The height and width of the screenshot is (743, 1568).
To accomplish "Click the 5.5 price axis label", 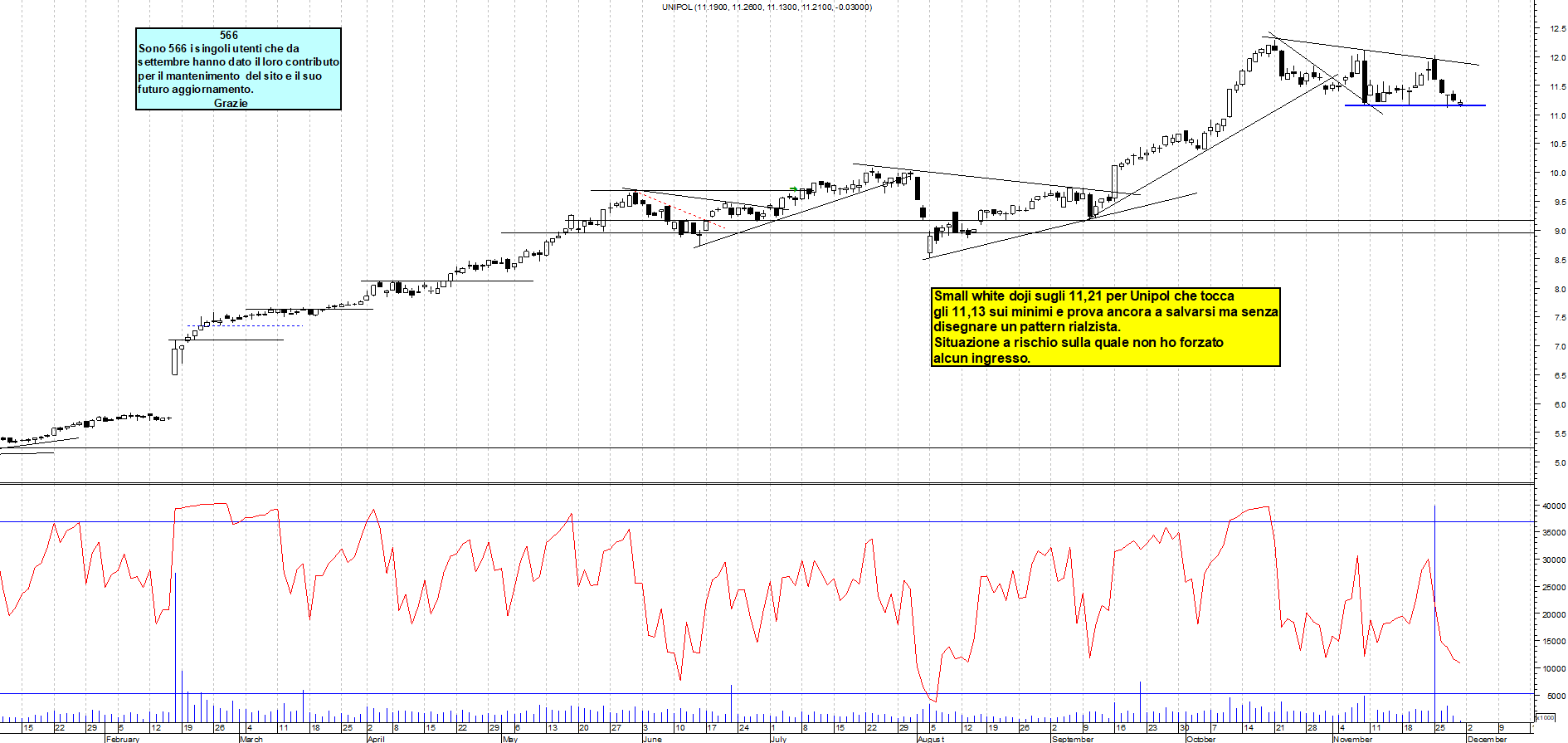I will [1560, 433].
